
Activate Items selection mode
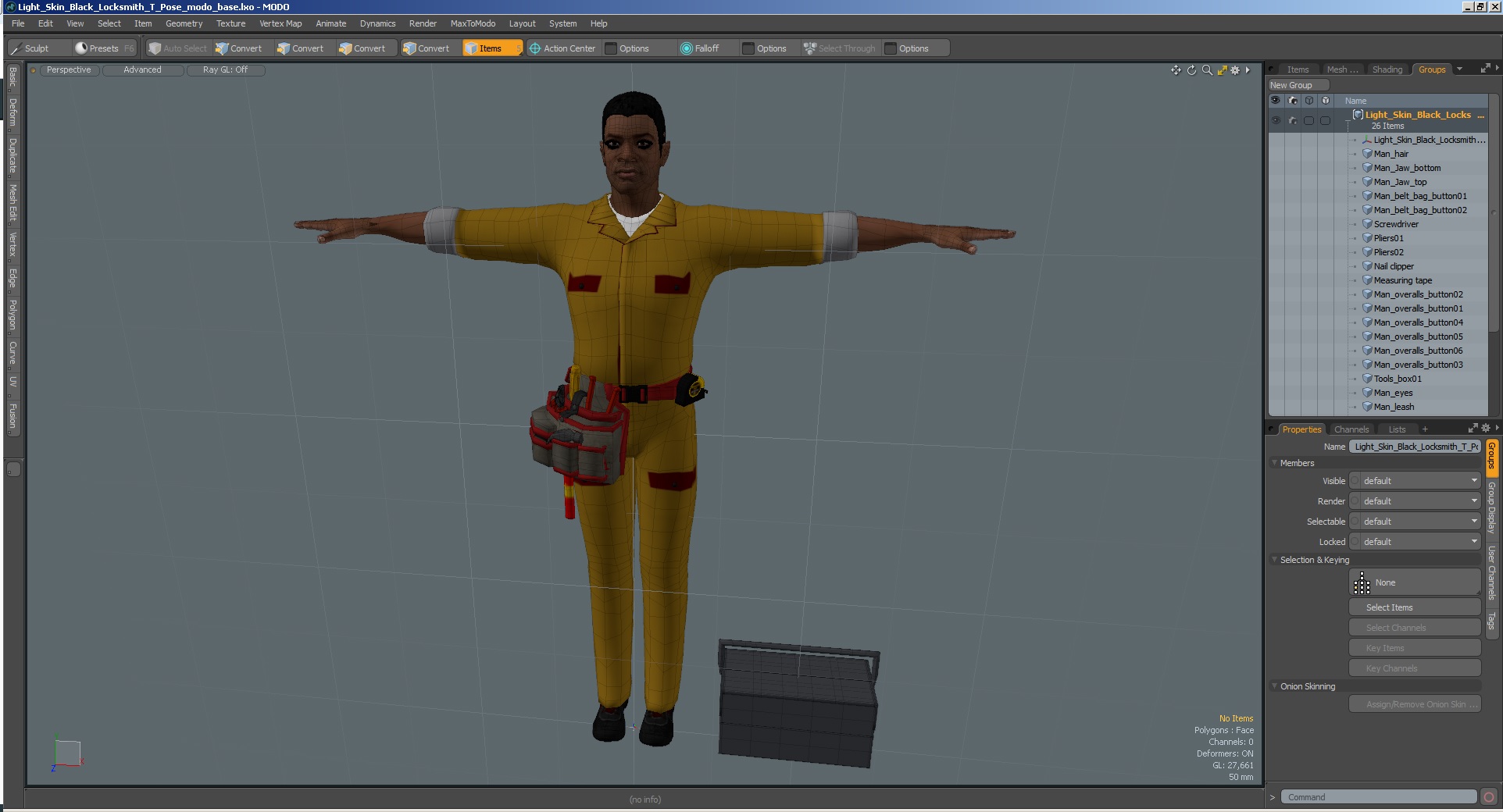coord(491,48)
